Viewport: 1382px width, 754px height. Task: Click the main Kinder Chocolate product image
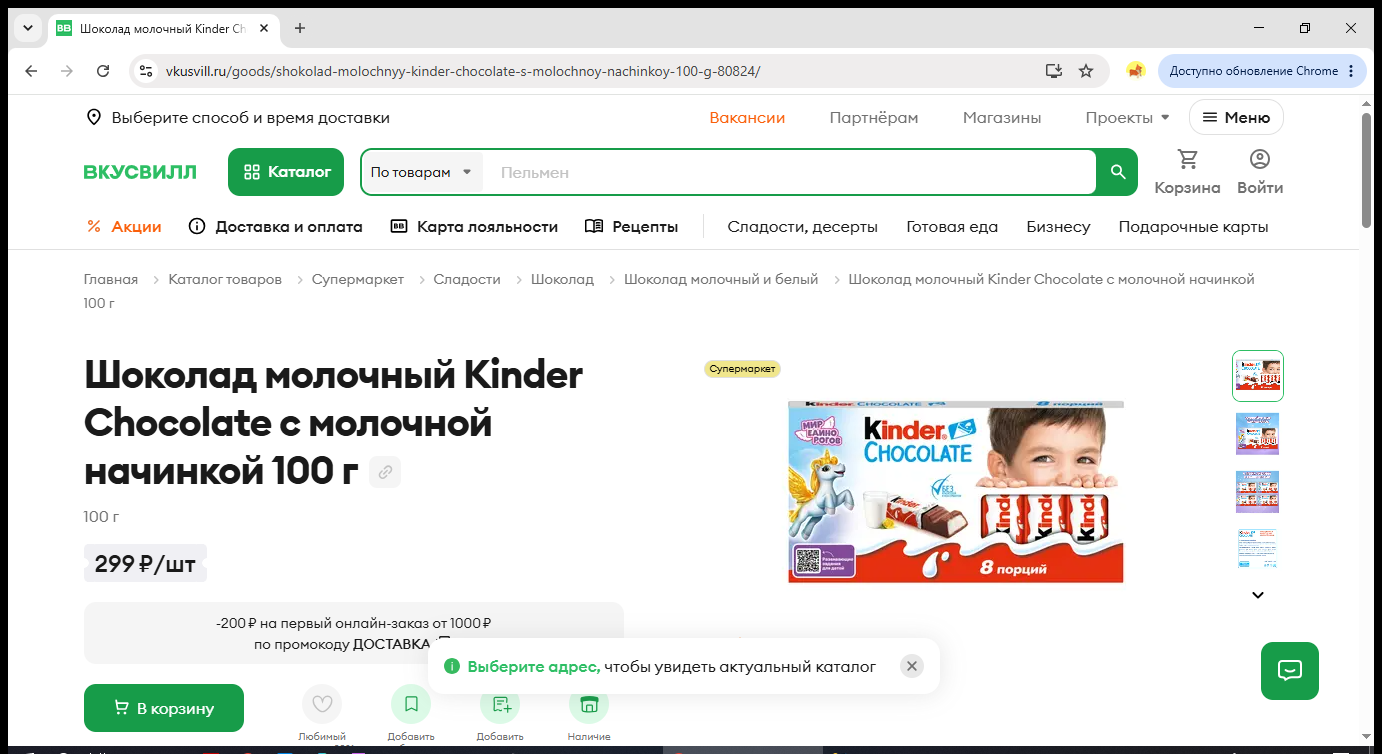pos(956,491)
